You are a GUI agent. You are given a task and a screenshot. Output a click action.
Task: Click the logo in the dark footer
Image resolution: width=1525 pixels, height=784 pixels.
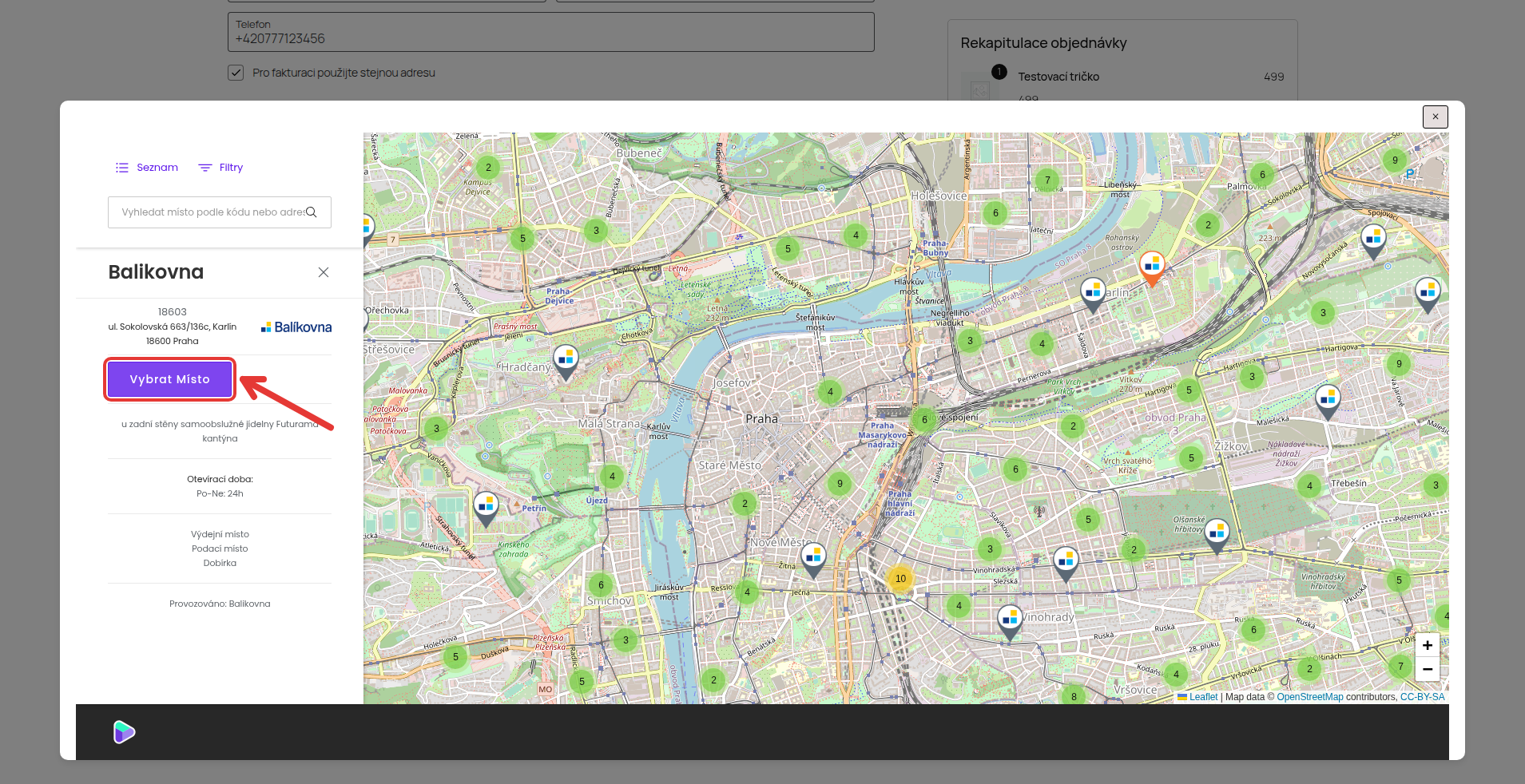click(x=124, y=731)
